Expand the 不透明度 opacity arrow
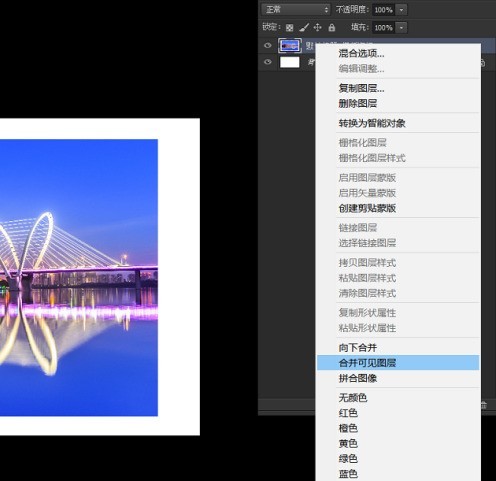Screen dimensions: 496x481 (401, 10)
